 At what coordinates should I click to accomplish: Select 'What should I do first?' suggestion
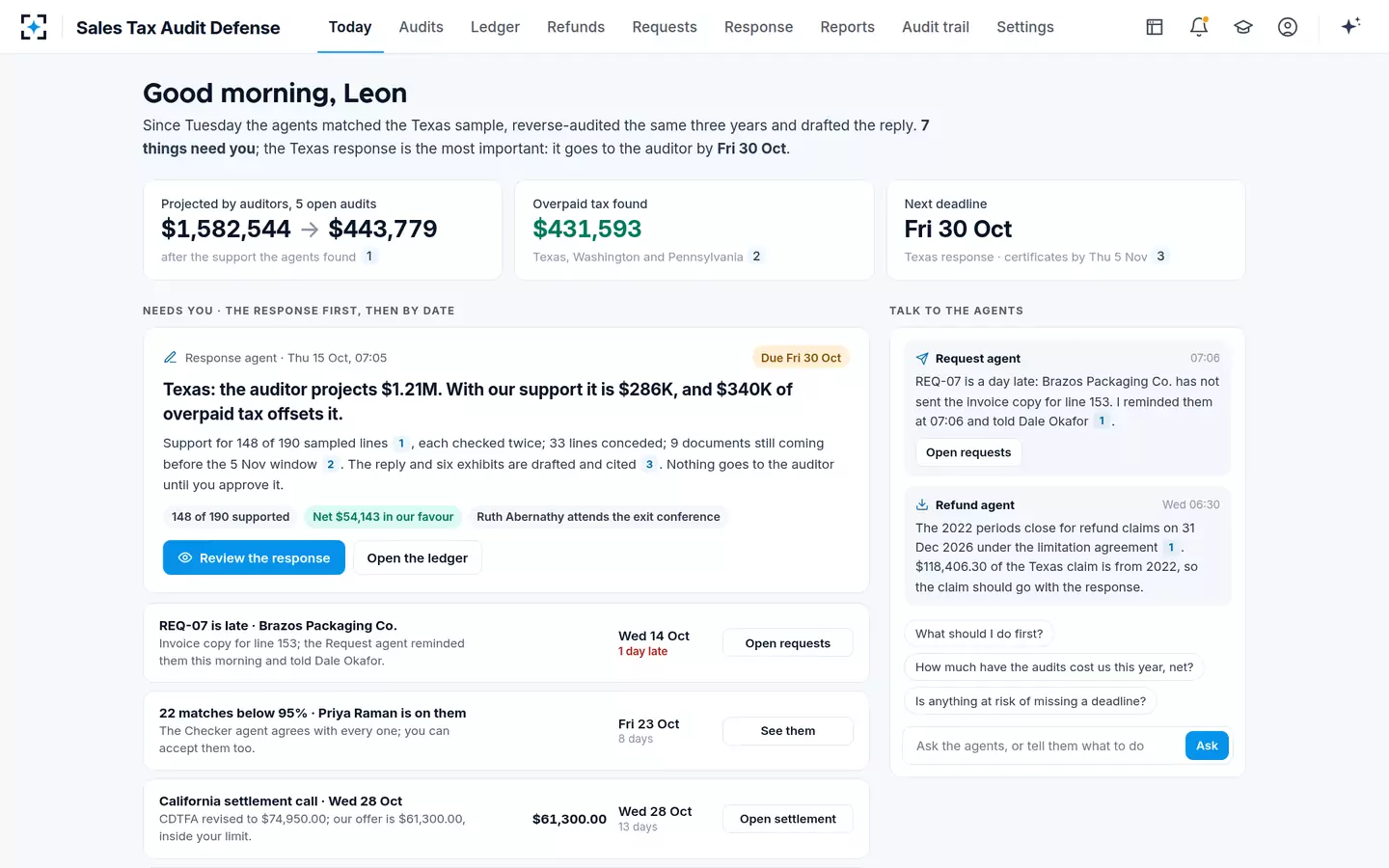click(979, 634)
